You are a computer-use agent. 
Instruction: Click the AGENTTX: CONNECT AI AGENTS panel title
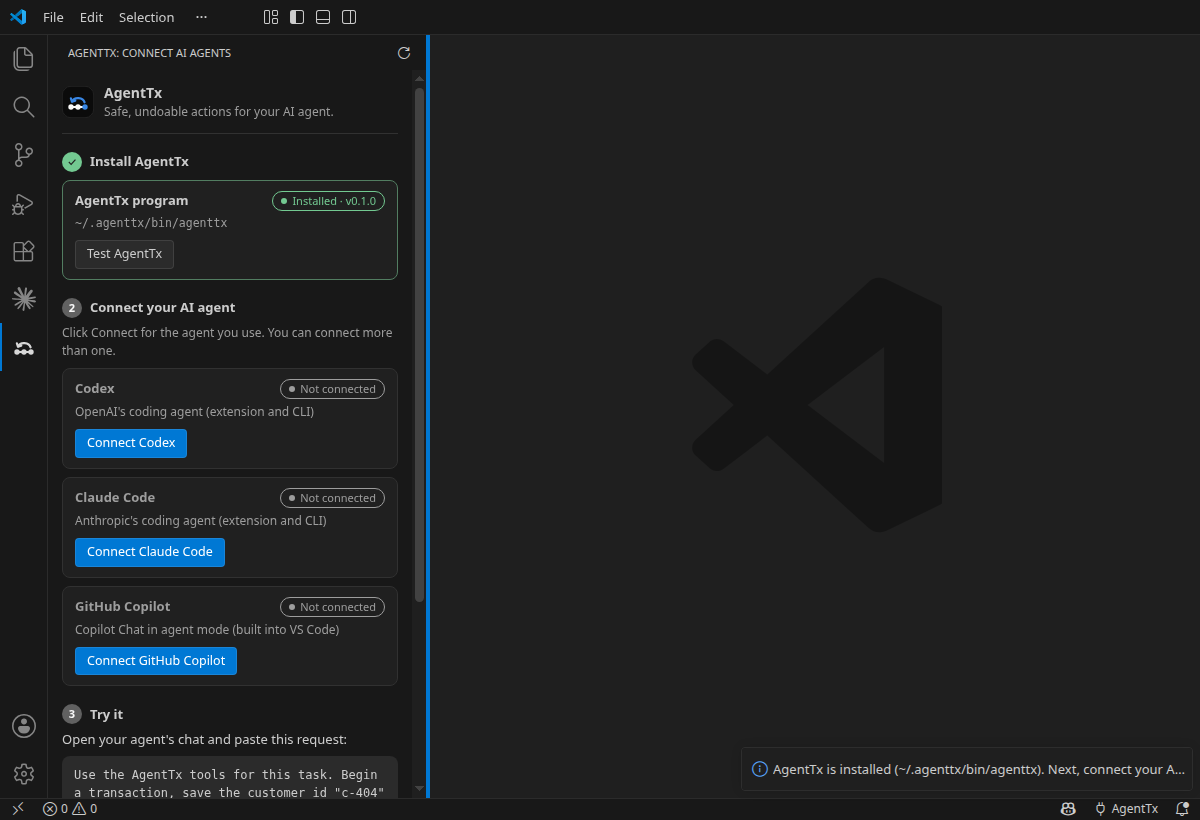coord(149,53)
